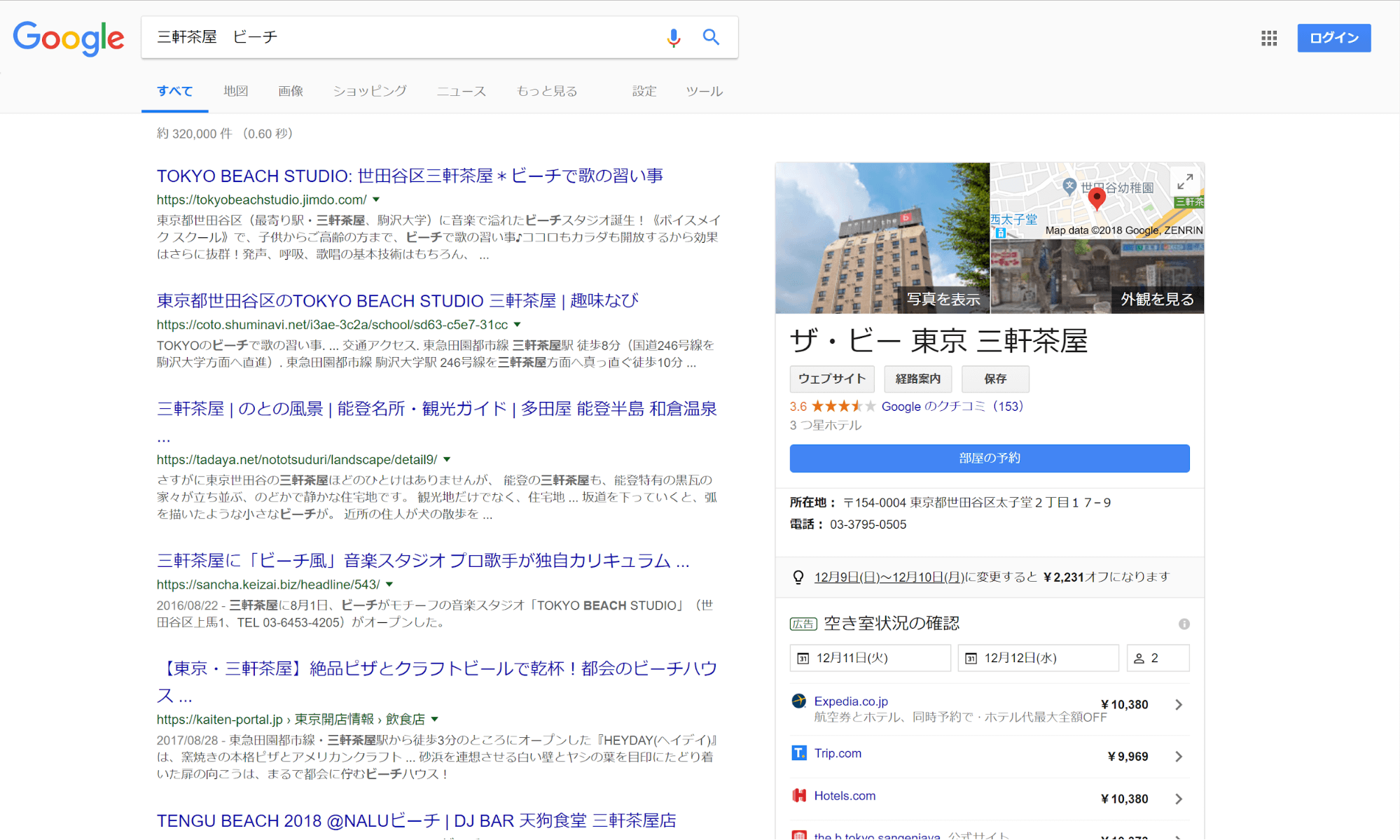The width and height of the screenshot is (1400, 840).
Task: Start voice search with the microphone icon
Action: 673,38
